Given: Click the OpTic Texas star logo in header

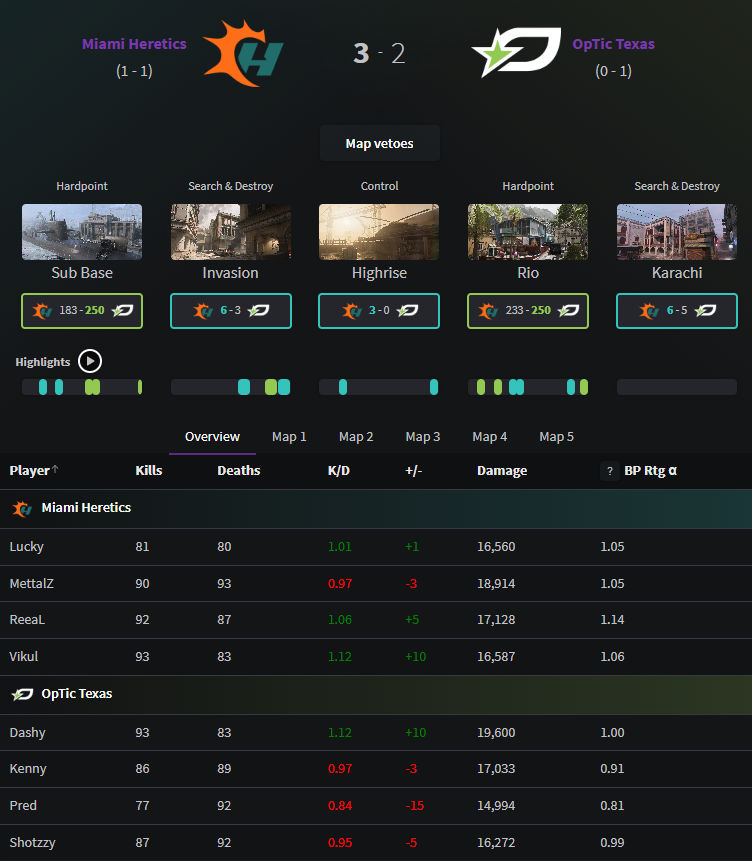Looking at the screenshot, I should pos(516,52).
